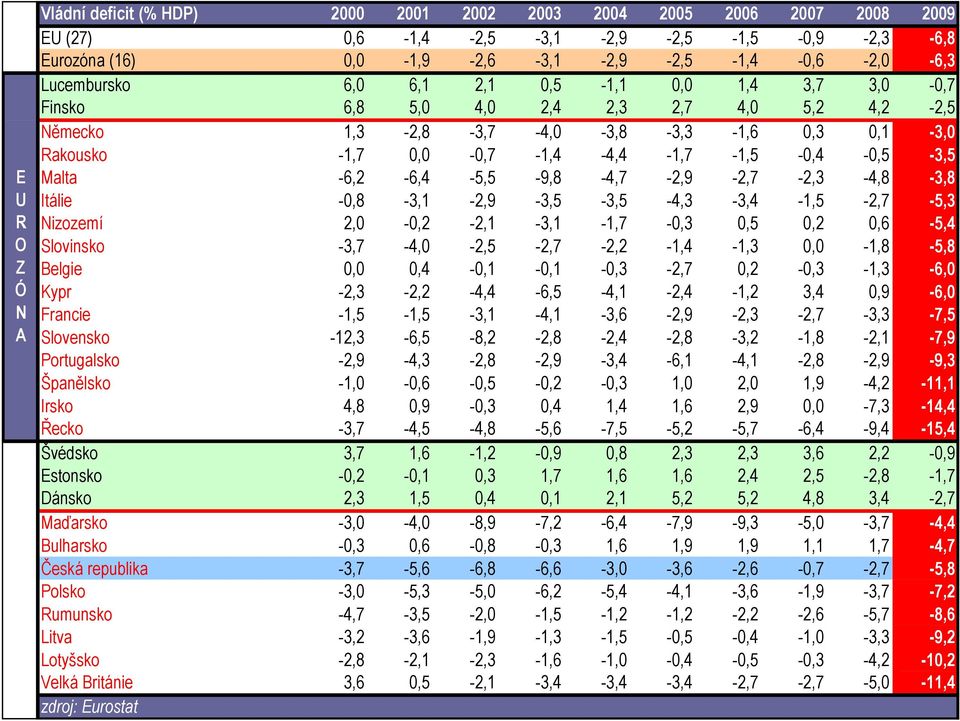Image resolution: width=960 pixels, height=721 pixels.
Task: Select the Polsko row label
Action: [x=62, y=592]
